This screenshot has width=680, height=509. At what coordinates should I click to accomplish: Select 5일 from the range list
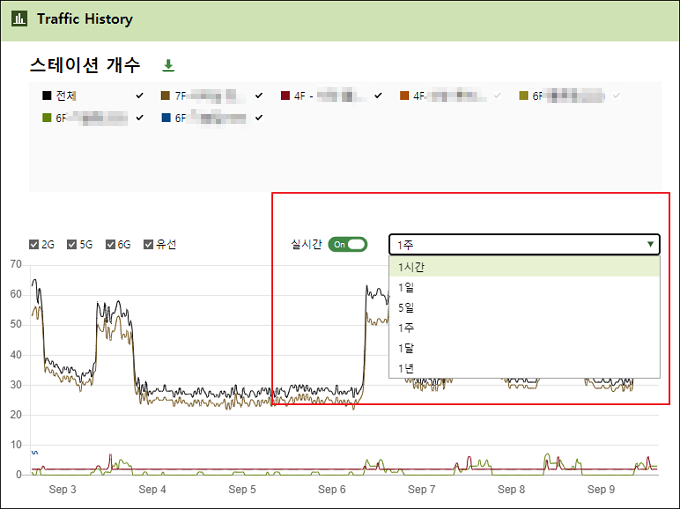(524, 307)
